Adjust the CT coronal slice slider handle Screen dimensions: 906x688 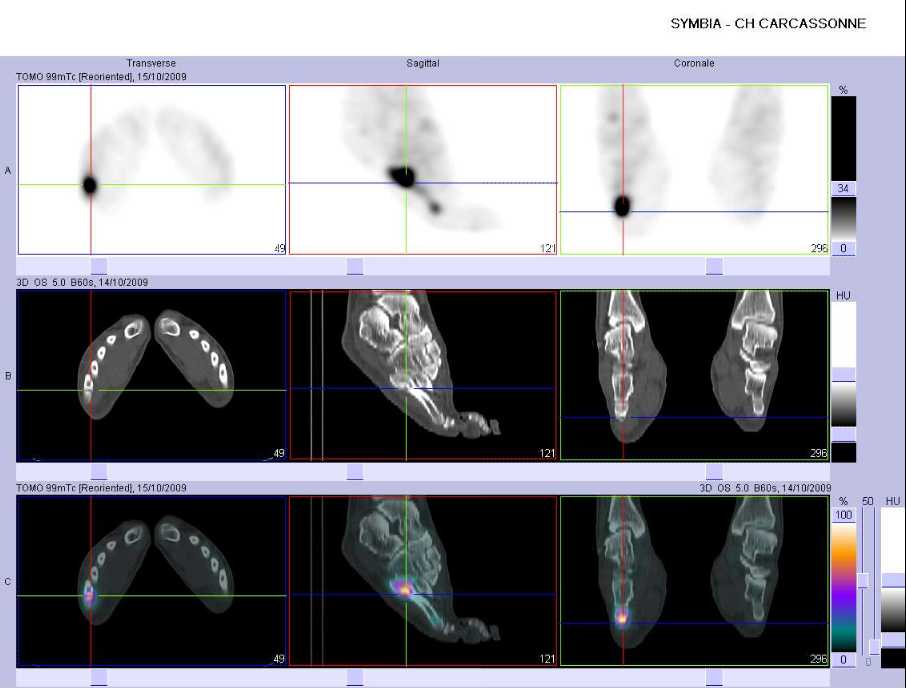[714, 472]
